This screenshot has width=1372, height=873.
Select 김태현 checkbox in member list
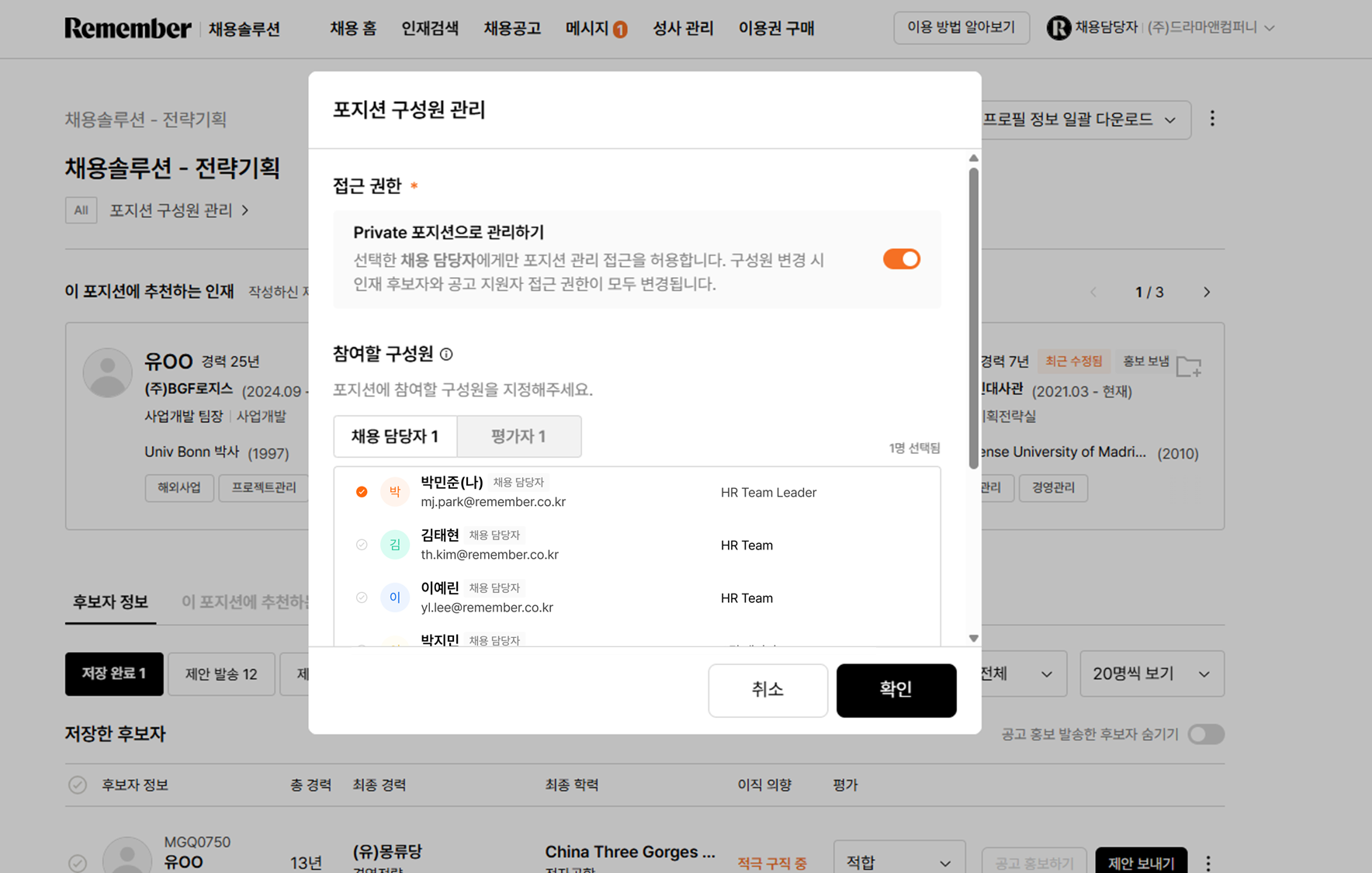pyautogui.click(x=362, y=545)
